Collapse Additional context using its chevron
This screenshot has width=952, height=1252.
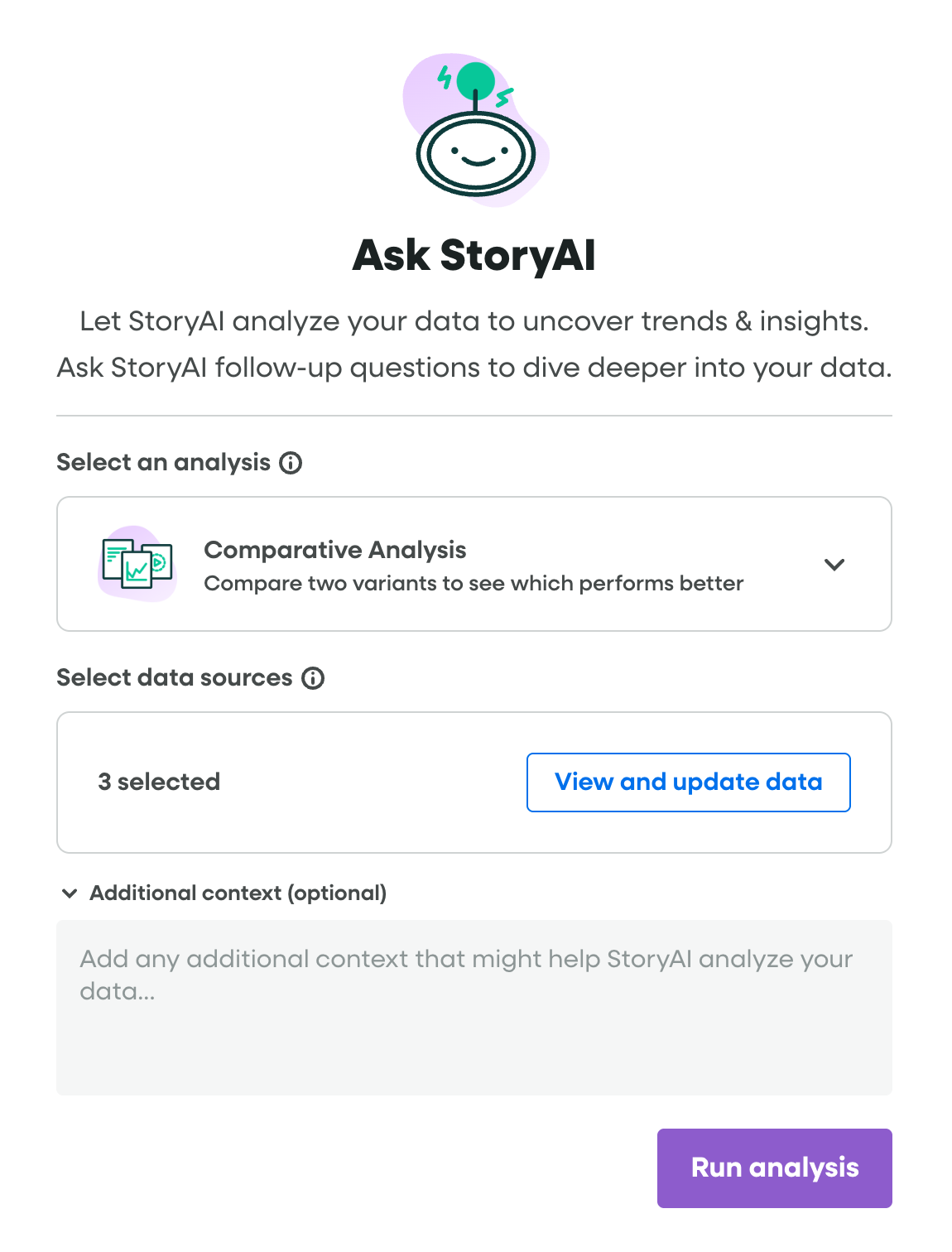70,893
